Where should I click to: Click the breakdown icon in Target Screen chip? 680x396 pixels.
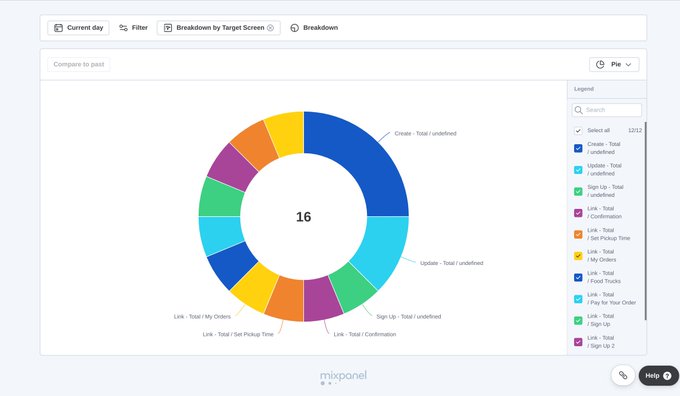[x=168, y=28]
